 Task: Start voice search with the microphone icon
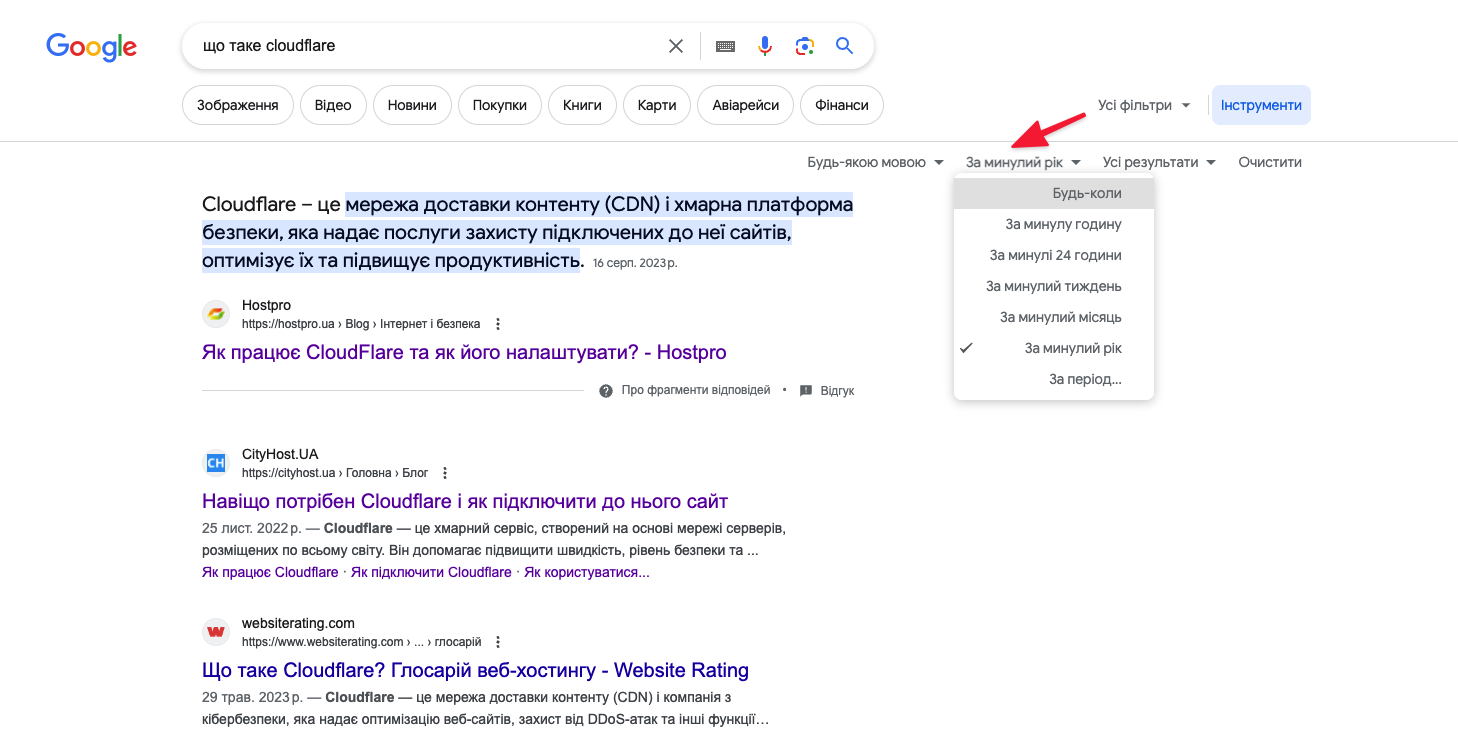coord(765,46)
